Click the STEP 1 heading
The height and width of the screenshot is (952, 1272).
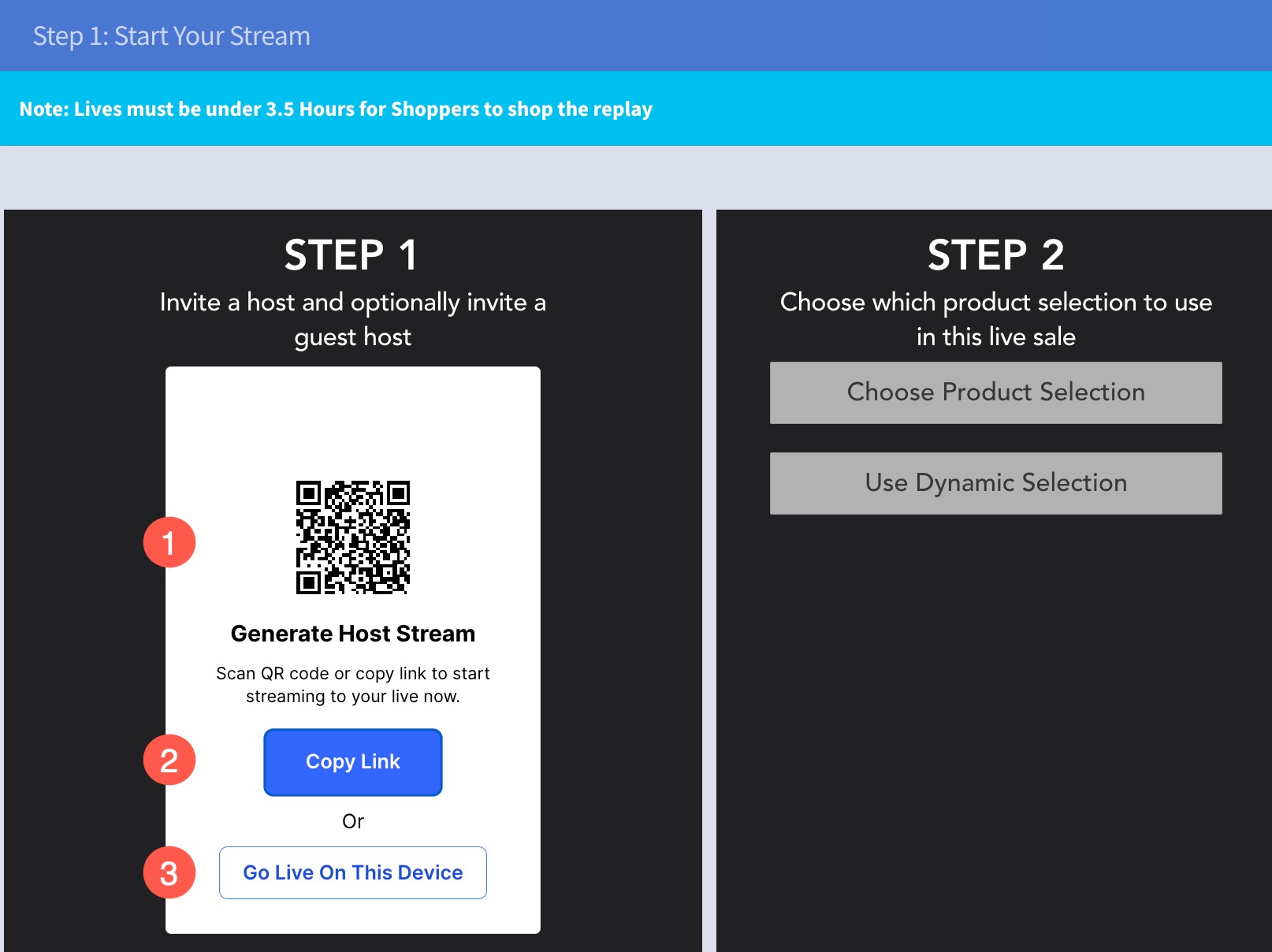[x=351, y=255]
